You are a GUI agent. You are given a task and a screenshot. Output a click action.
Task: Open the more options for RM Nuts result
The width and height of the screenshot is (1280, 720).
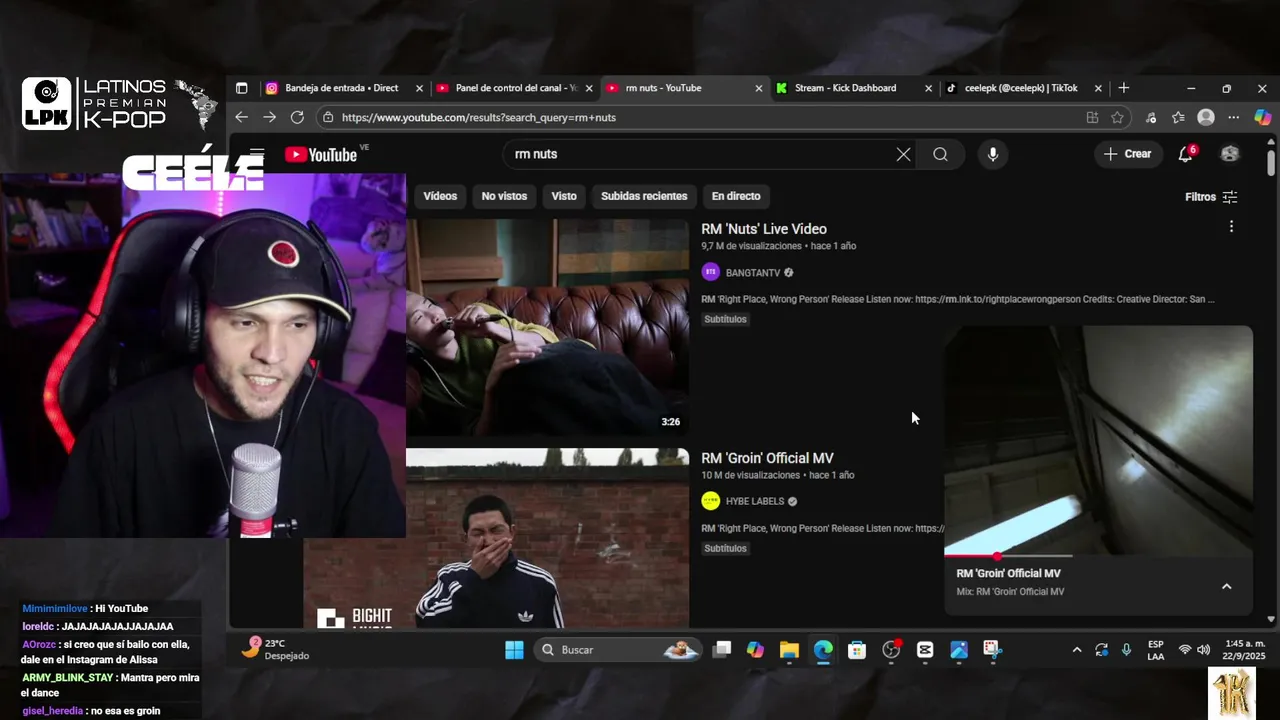point(1231,227)
